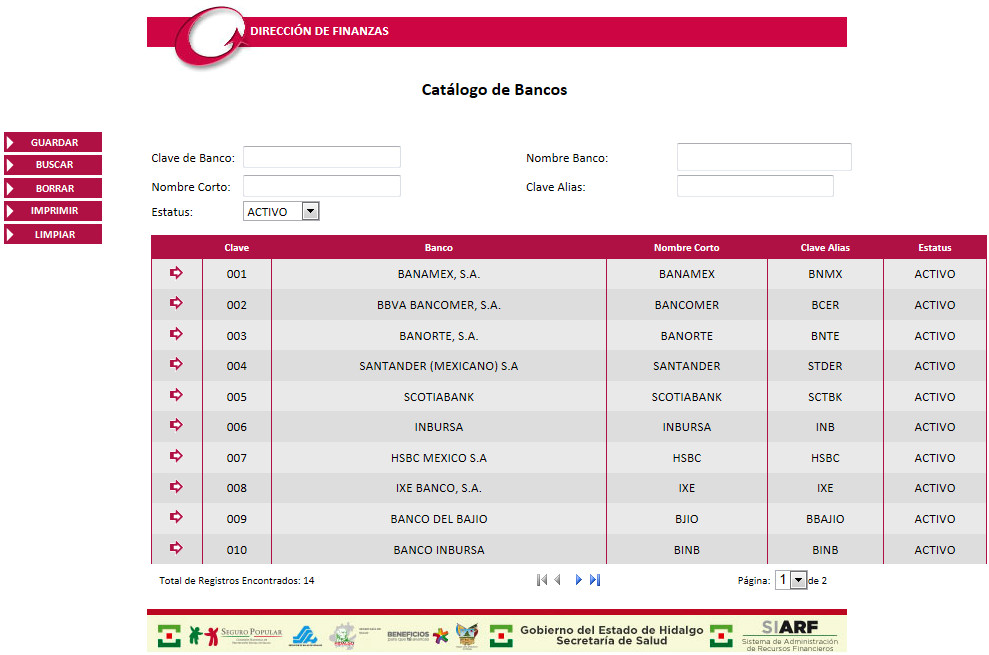Click the ACTIVO status in row 006
989x655 pixels.
tap(935, 427)
